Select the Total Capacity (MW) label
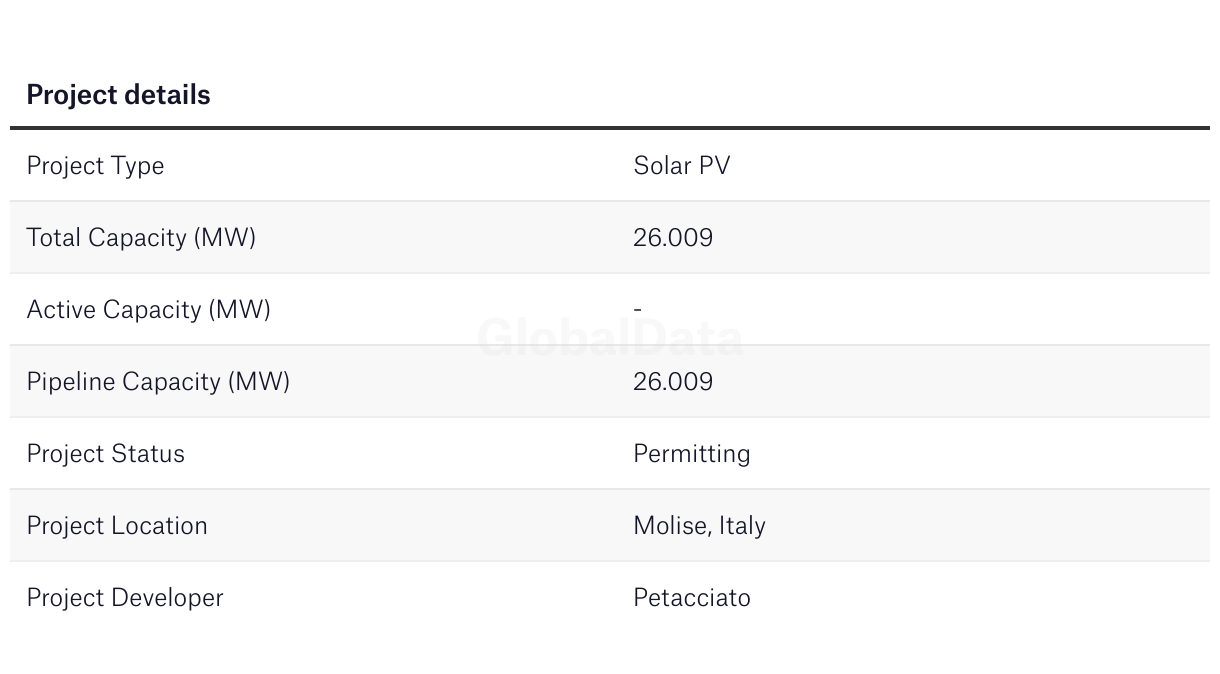This screenshot has height=674, width=1220. point(141,238)
